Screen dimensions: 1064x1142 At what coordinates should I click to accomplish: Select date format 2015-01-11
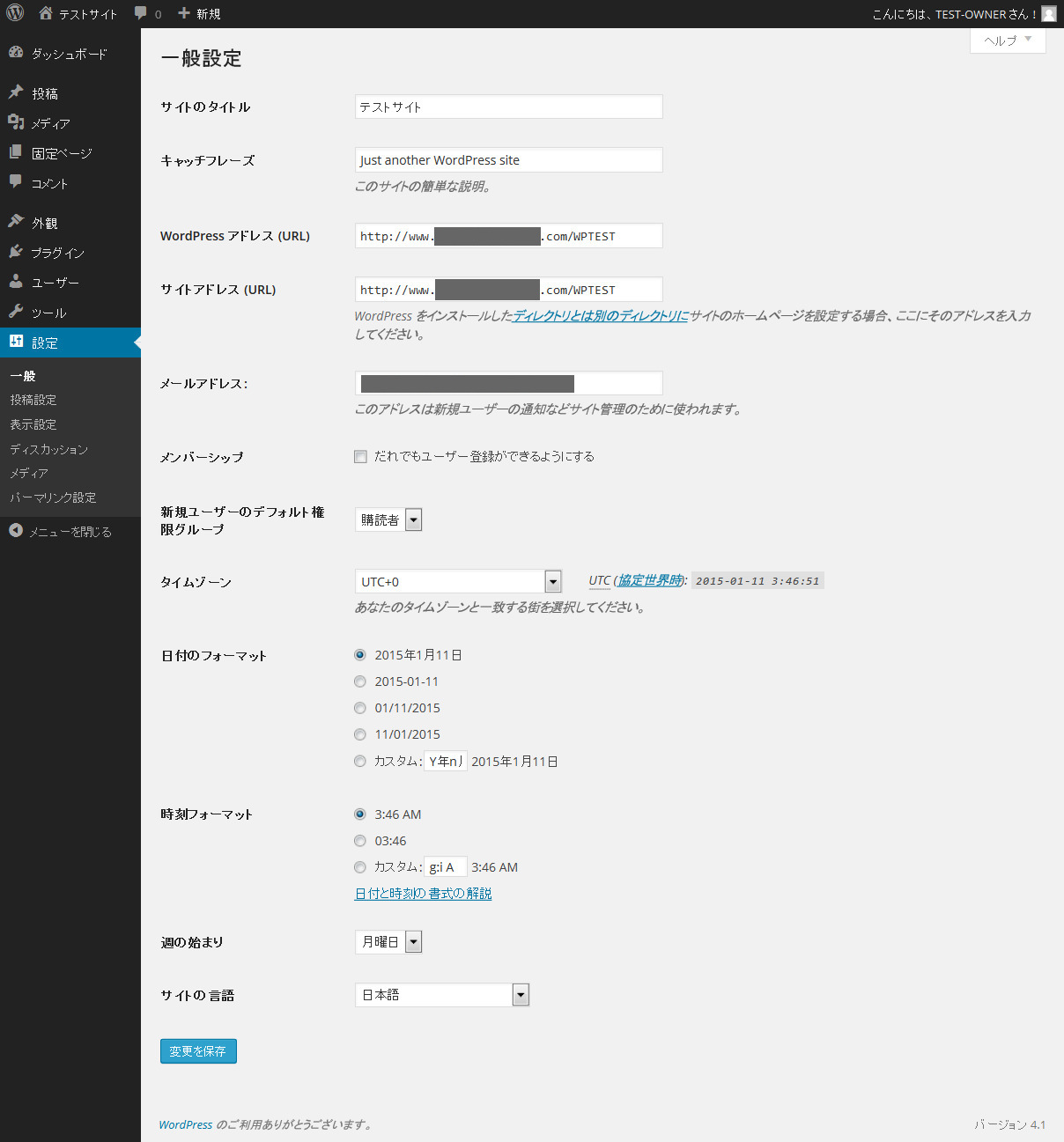[x=359, y=682]
